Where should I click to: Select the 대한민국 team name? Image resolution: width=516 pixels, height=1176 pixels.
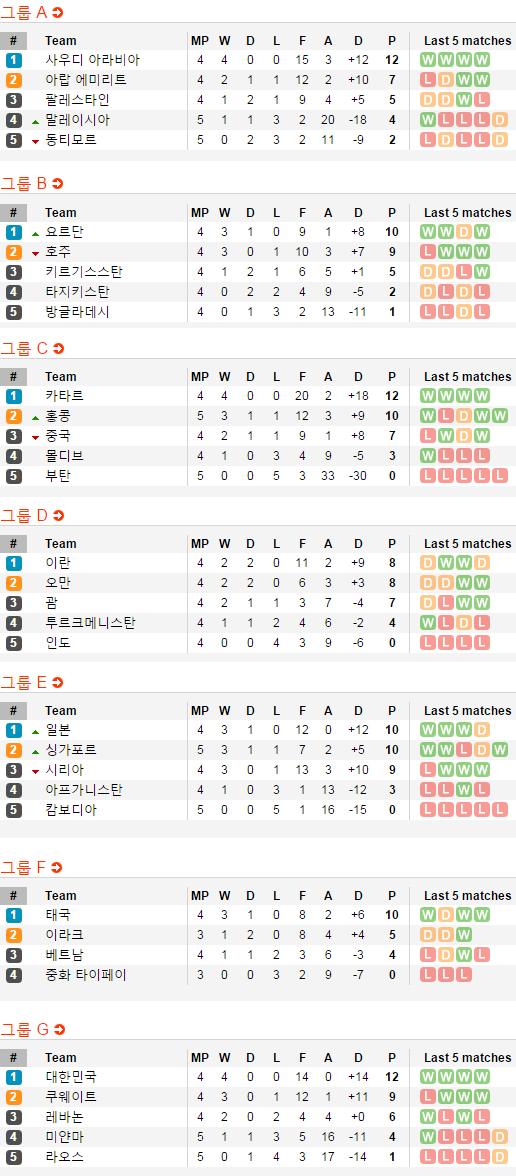(x=70, y=1077)
